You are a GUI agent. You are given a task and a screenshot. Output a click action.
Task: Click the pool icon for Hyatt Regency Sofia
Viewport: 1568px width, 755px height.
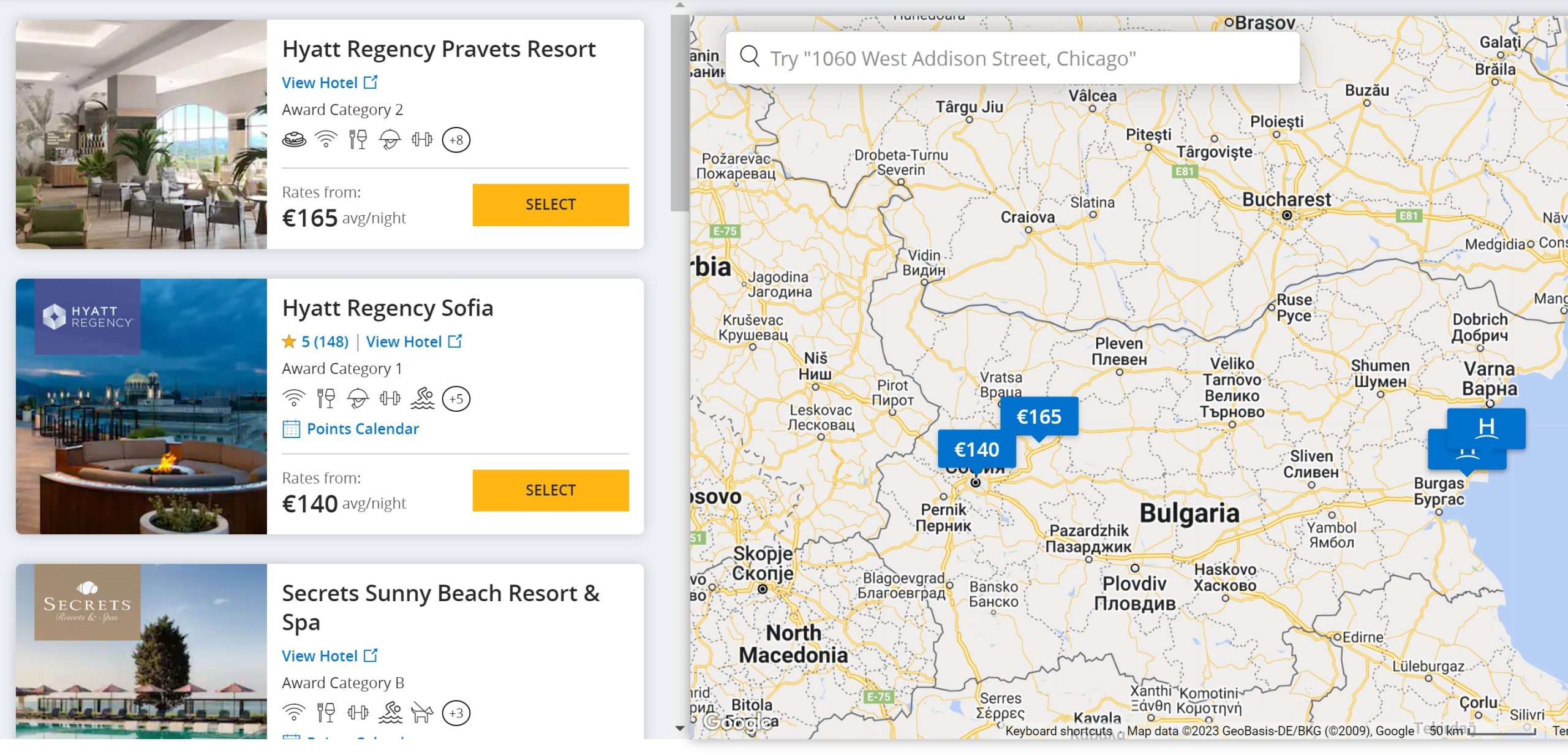point(423,399)
